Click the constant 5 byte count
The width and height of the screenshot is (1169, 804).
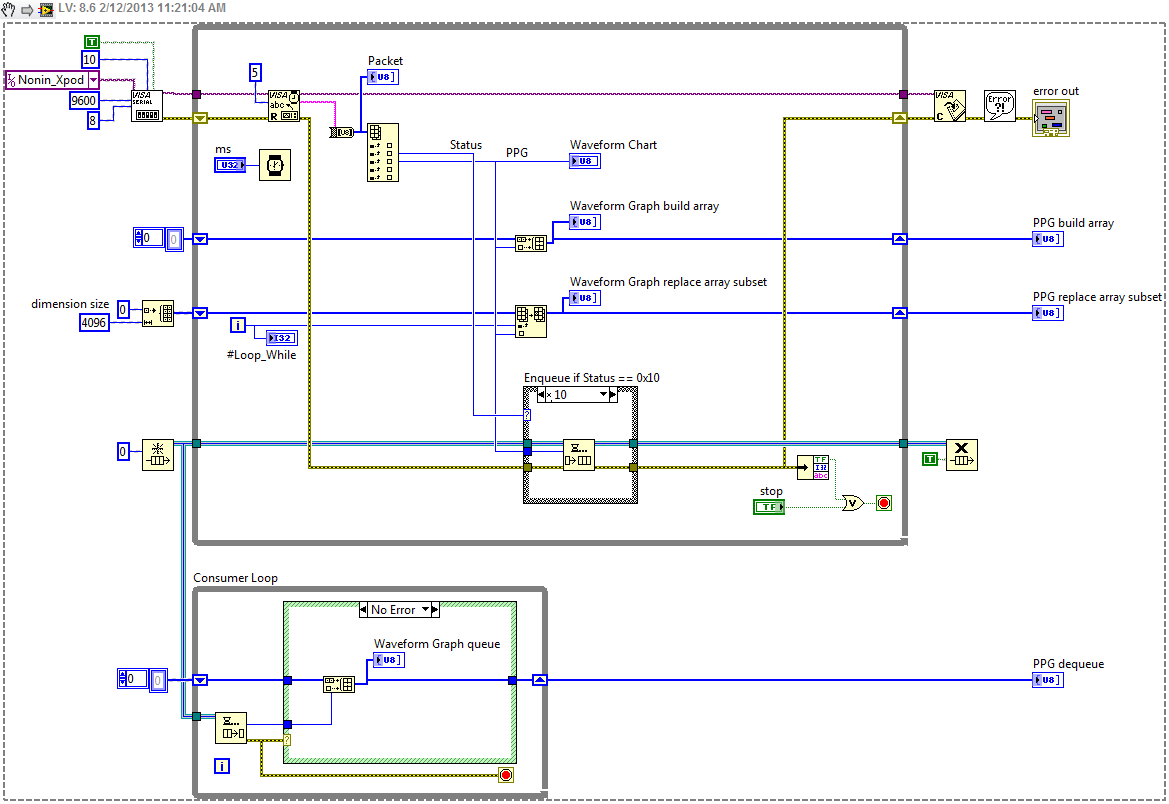[x=255, y=72]
